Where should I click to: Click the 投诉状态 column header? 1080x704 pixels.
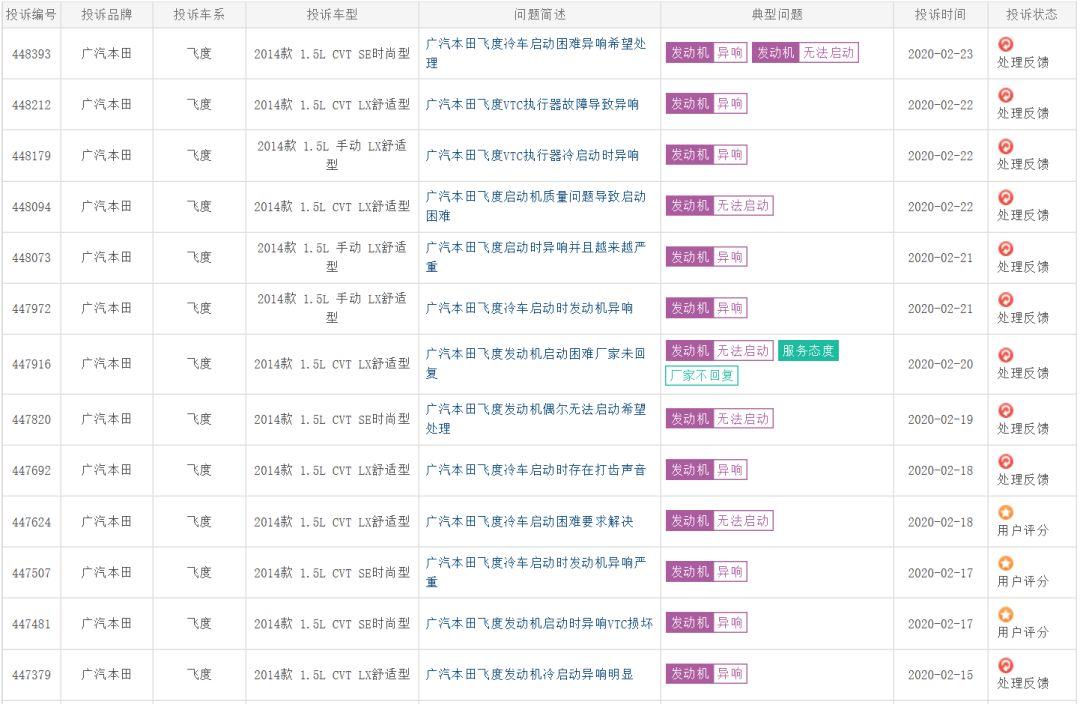point(1033,15)
